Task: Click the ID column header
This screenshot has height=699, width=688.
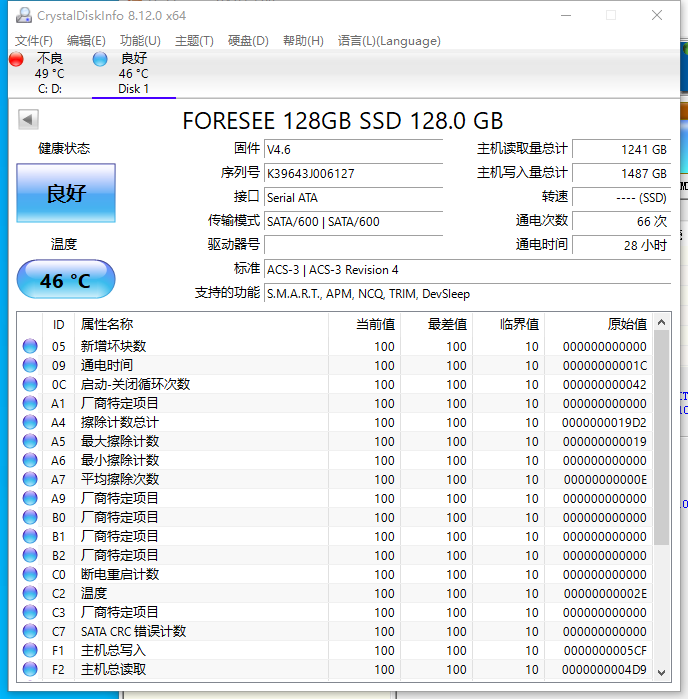Action: click(x=58, y=324)
